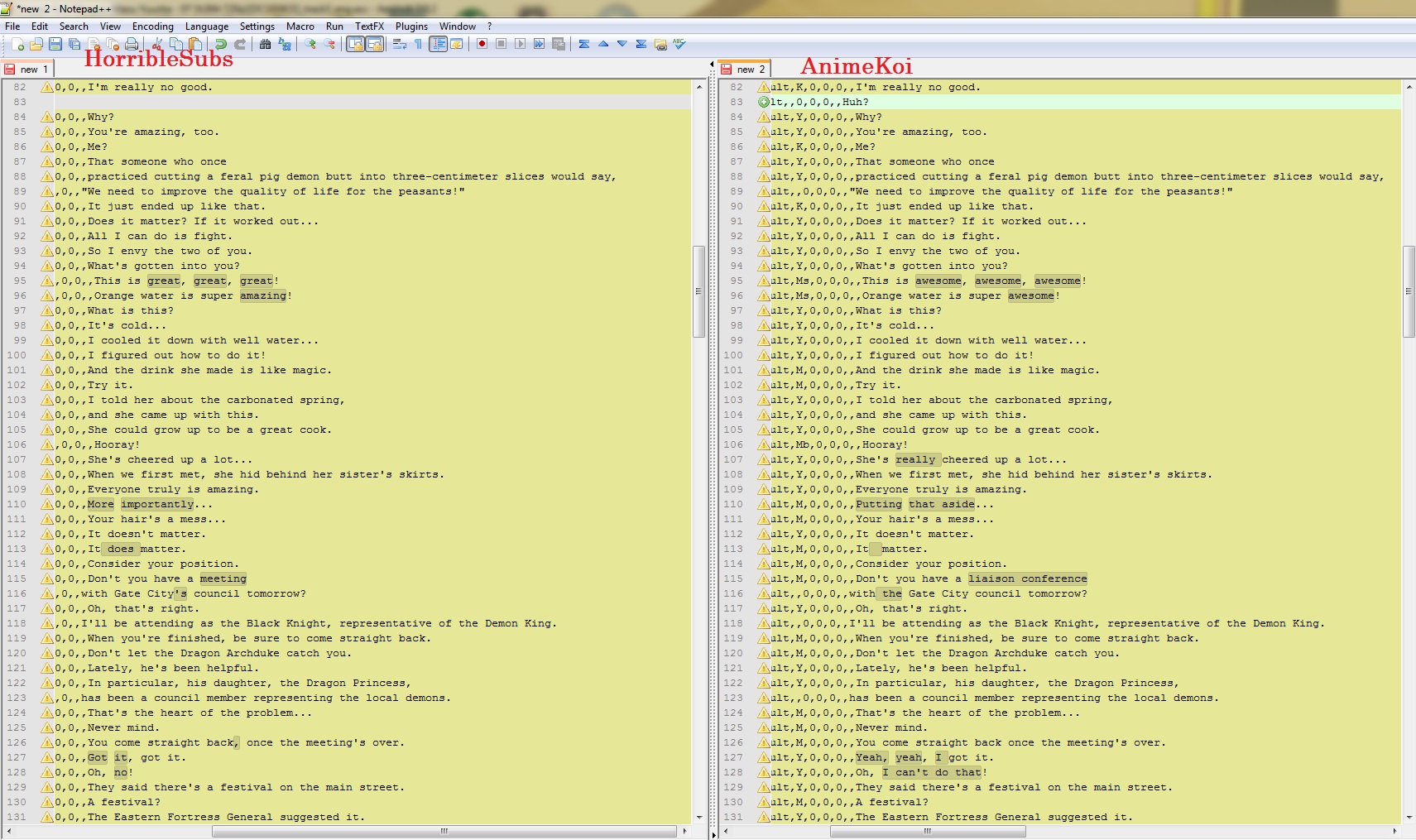
Task: Click right pane horizontal scroll right arrow
Action: point(1394,832)
